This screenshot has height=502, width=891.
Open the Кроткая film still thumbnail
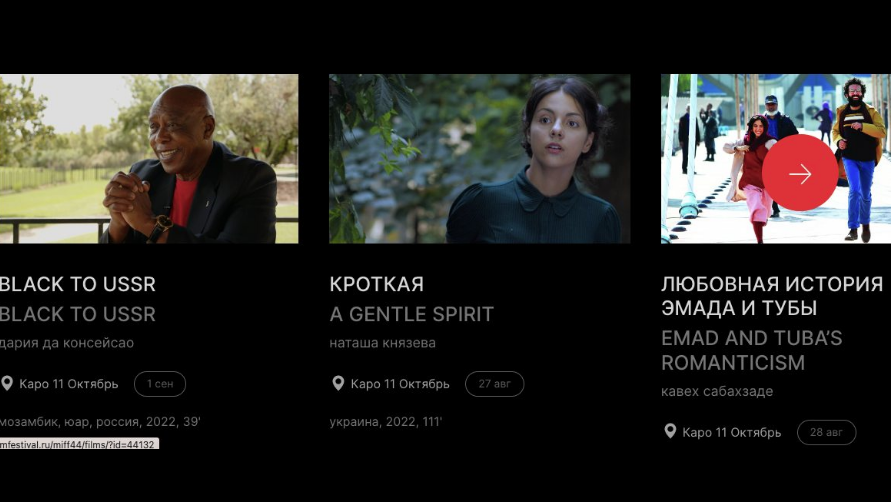pyautogui.click(x=480, y=159)
